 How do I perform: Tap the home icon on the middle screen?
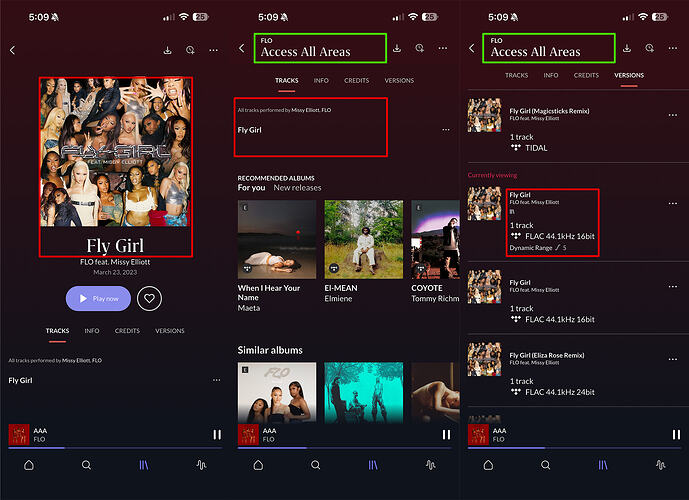click(x=258, y=465)
